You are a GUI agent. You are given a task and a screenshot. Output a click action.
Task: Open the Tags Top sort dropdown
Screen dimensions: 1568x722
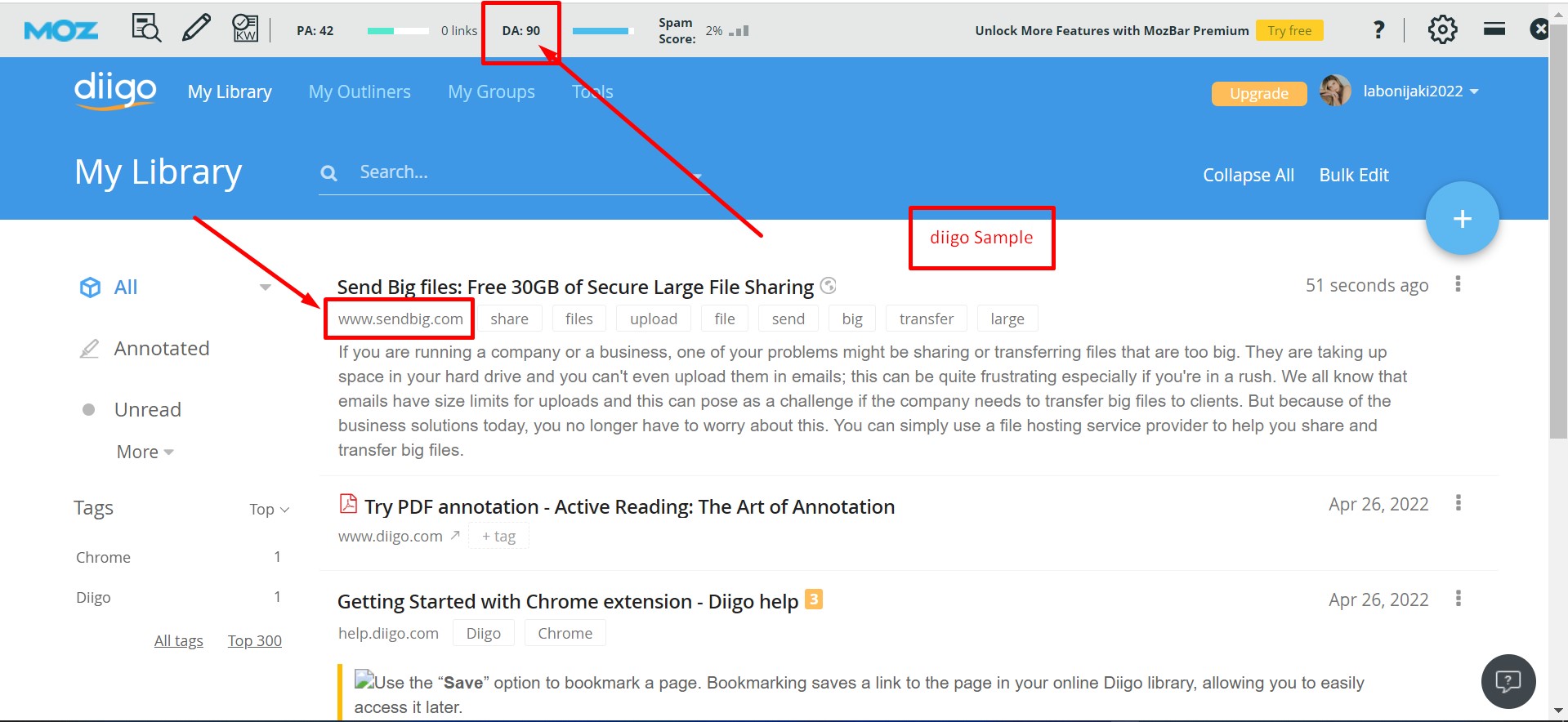coord(269,509)
